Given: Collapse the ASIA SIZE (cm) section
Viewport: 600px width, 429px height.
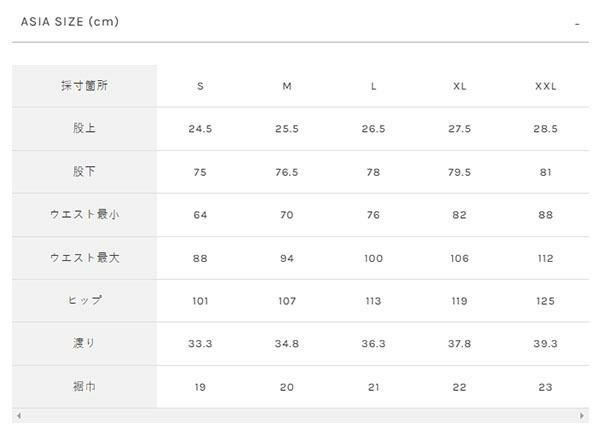Looking at the screenshot, I should (x=577, y=23).
